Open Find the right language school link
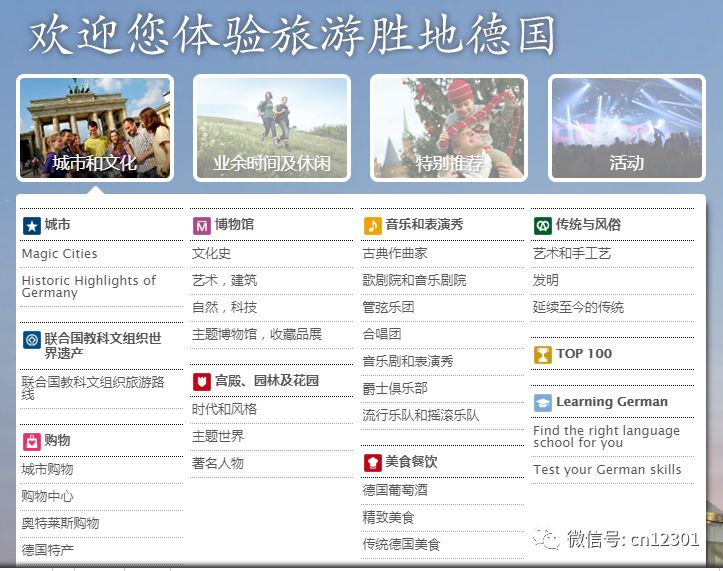Image resolution: width=723 pixels, height=571 pixels. click(606, 436)
